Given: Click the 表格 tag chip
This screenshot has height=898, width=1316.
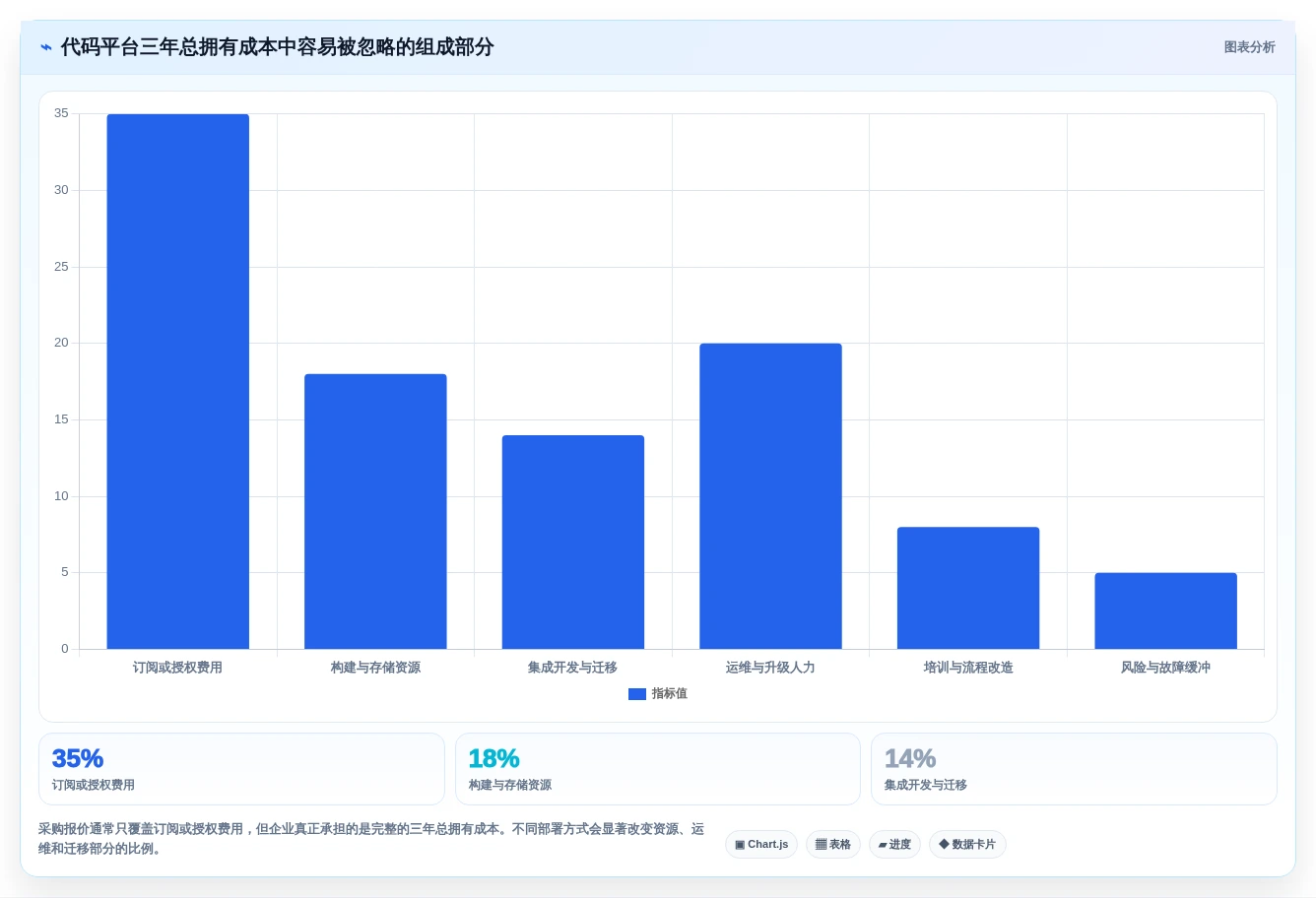Looking at the screenshot, I should (833, 845).
